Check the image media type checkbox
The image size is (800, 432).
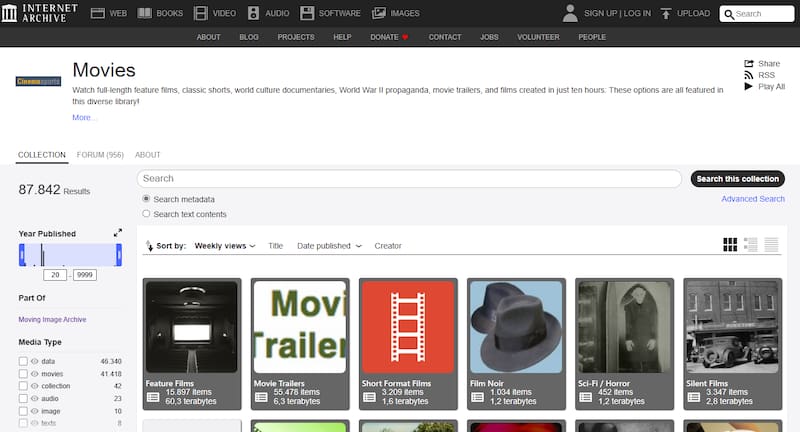pos(23,411)
